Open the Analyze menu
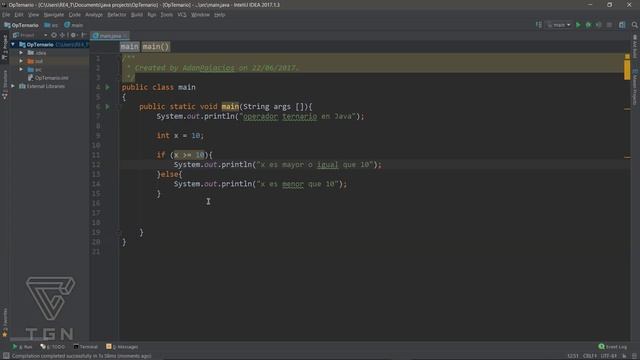640x360 pixels. click(x=94, y=15)
